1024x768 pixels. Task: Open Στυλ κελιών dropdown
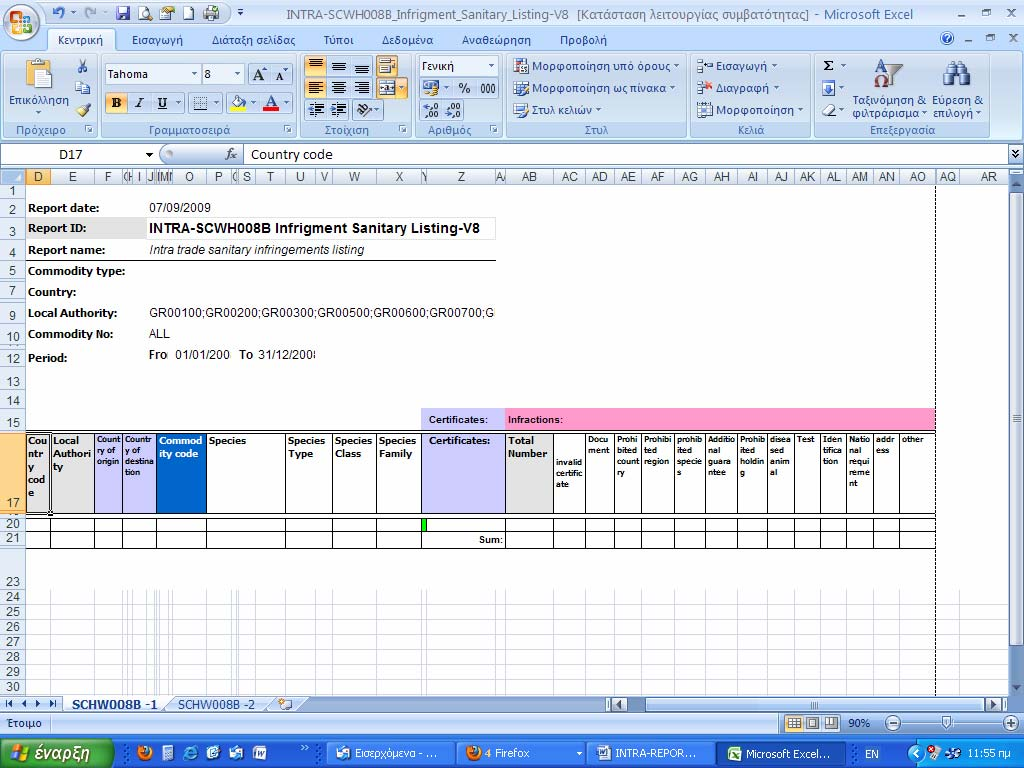(557, 110)
